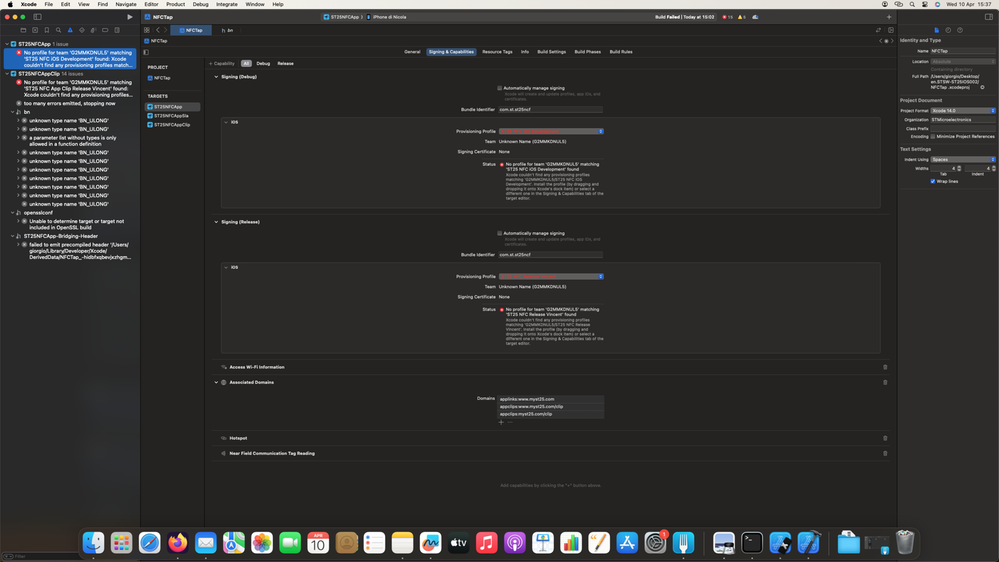
Task: Open the Find navigator magnifier icon
Action: (x=58, y=30)
